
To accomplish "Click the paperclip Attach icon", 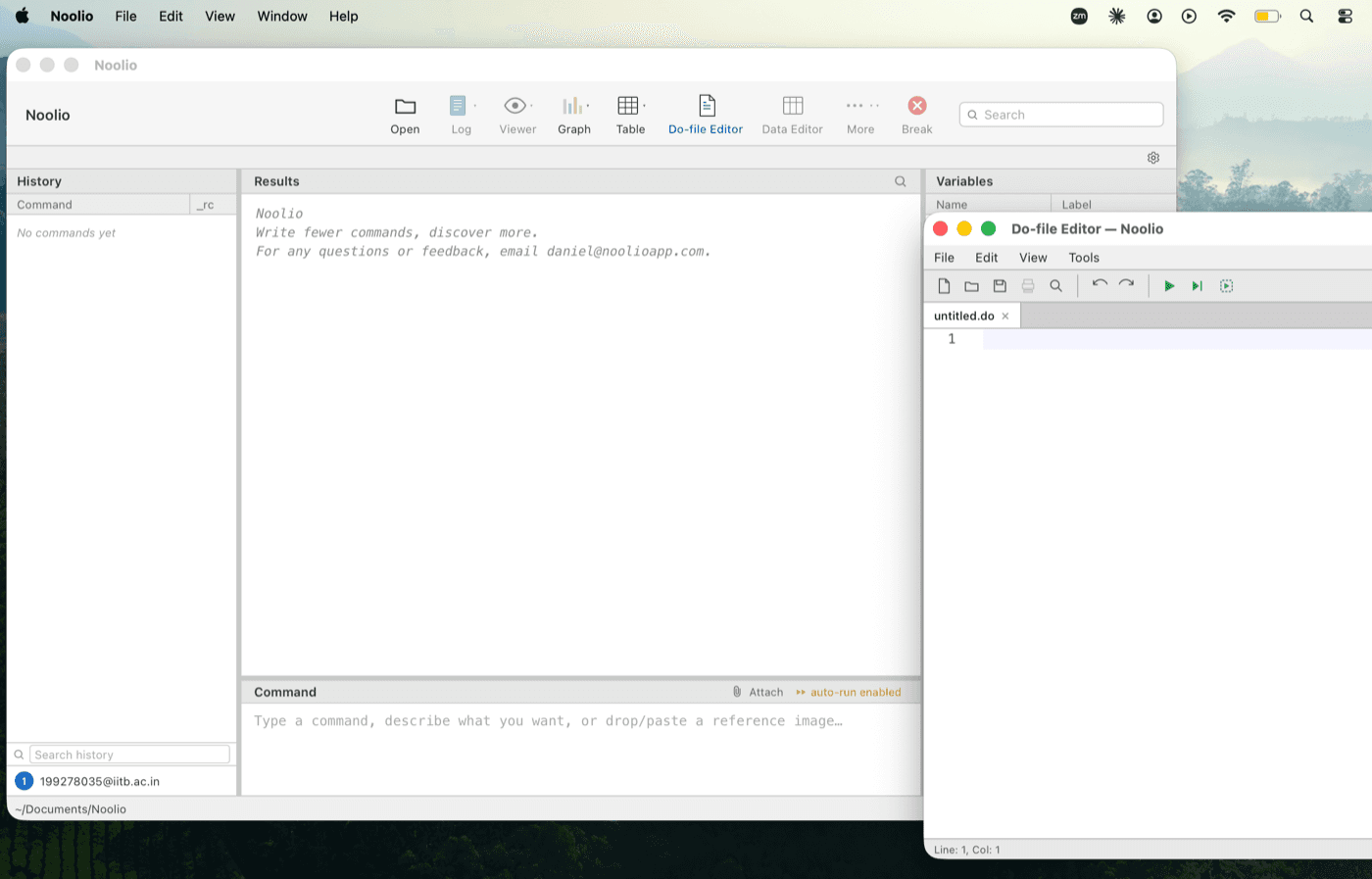I will (737, 692).
